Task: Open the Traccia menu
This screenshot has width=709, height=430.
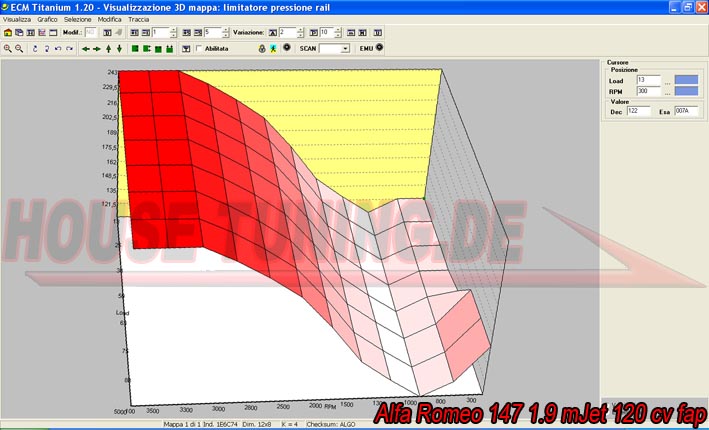Action: click(x=138, y=19)
